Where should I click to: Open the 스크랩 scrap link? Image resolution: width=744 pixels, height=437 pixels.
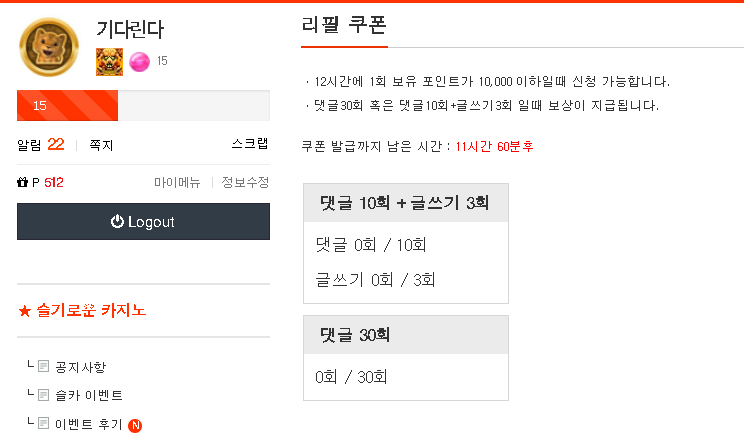(249, 144)
